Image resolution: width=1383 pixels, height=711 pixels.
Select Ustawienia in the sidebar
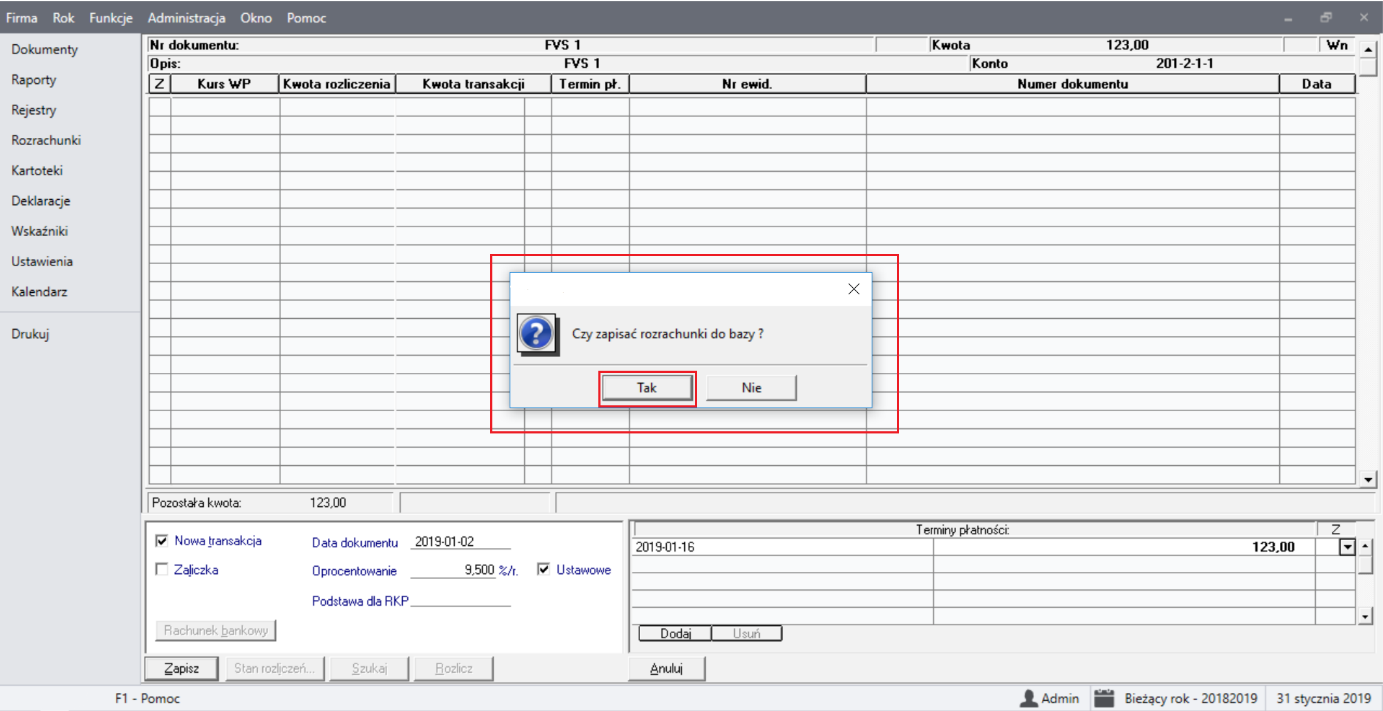pyautogui.click(x=42, y=262)
